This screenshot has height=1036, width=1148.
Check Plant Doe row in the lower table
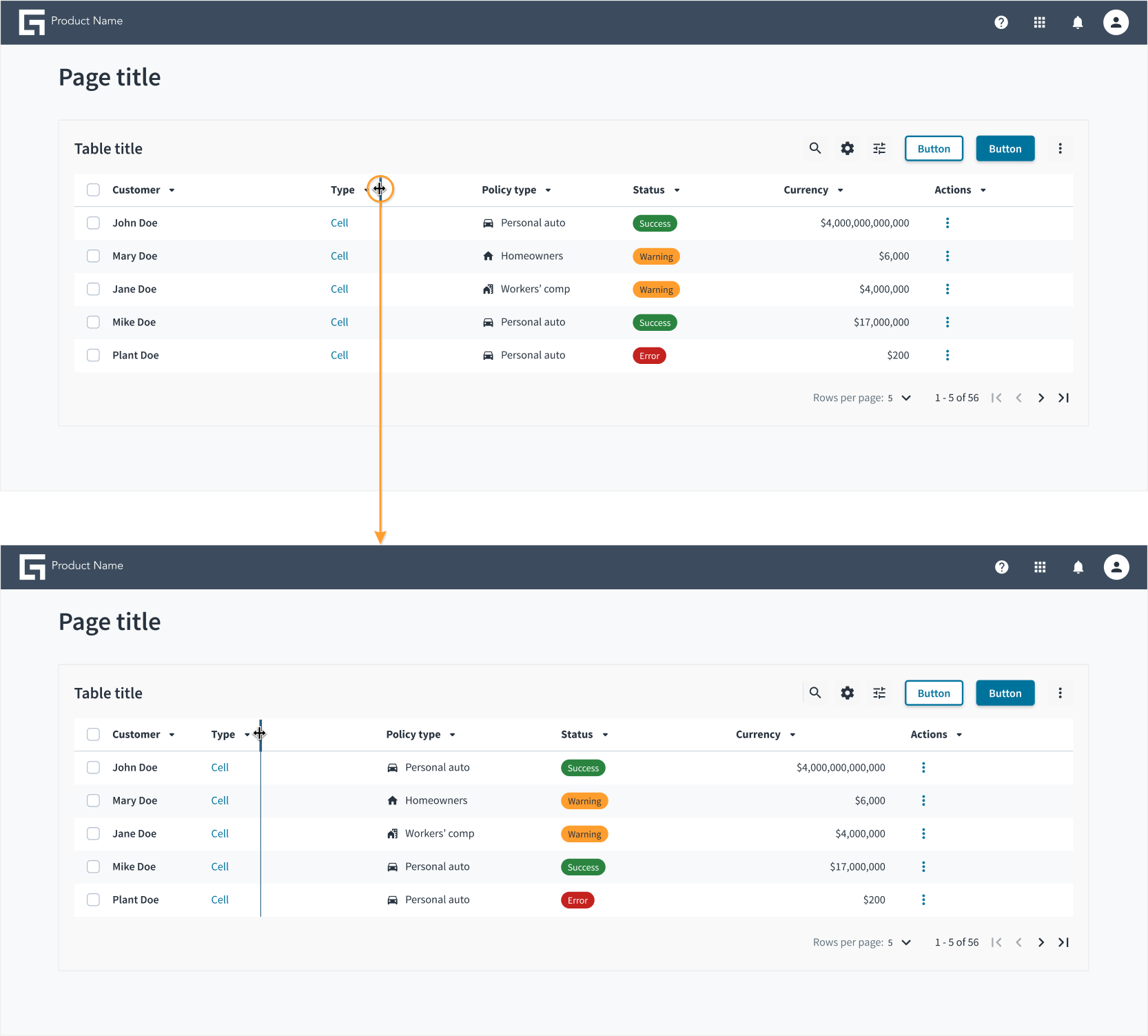point(93,900)
